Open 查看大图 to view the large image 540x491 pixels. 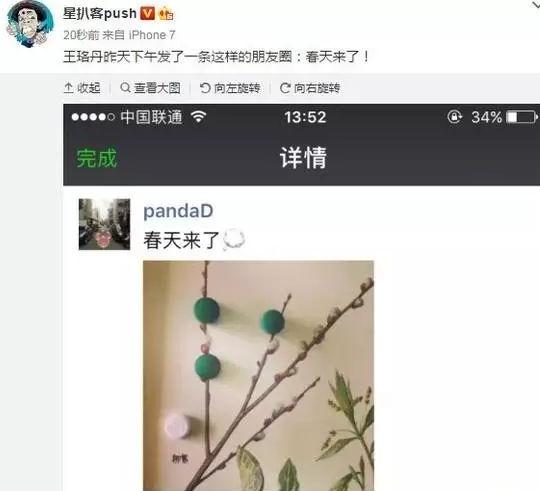pos(150,88)
